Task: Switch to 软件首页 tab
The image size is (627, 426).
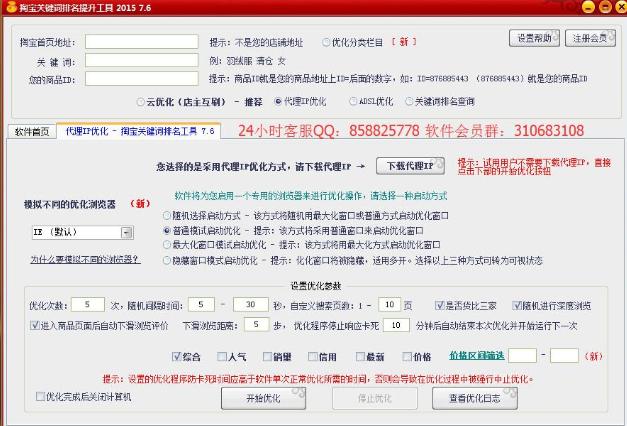Action: coord(32,132)
